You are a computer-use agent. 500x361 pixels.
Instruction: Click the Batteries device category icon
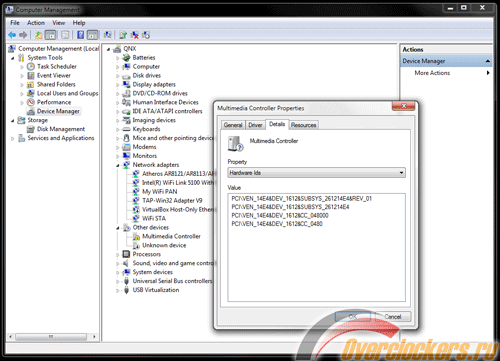(126, 58)
